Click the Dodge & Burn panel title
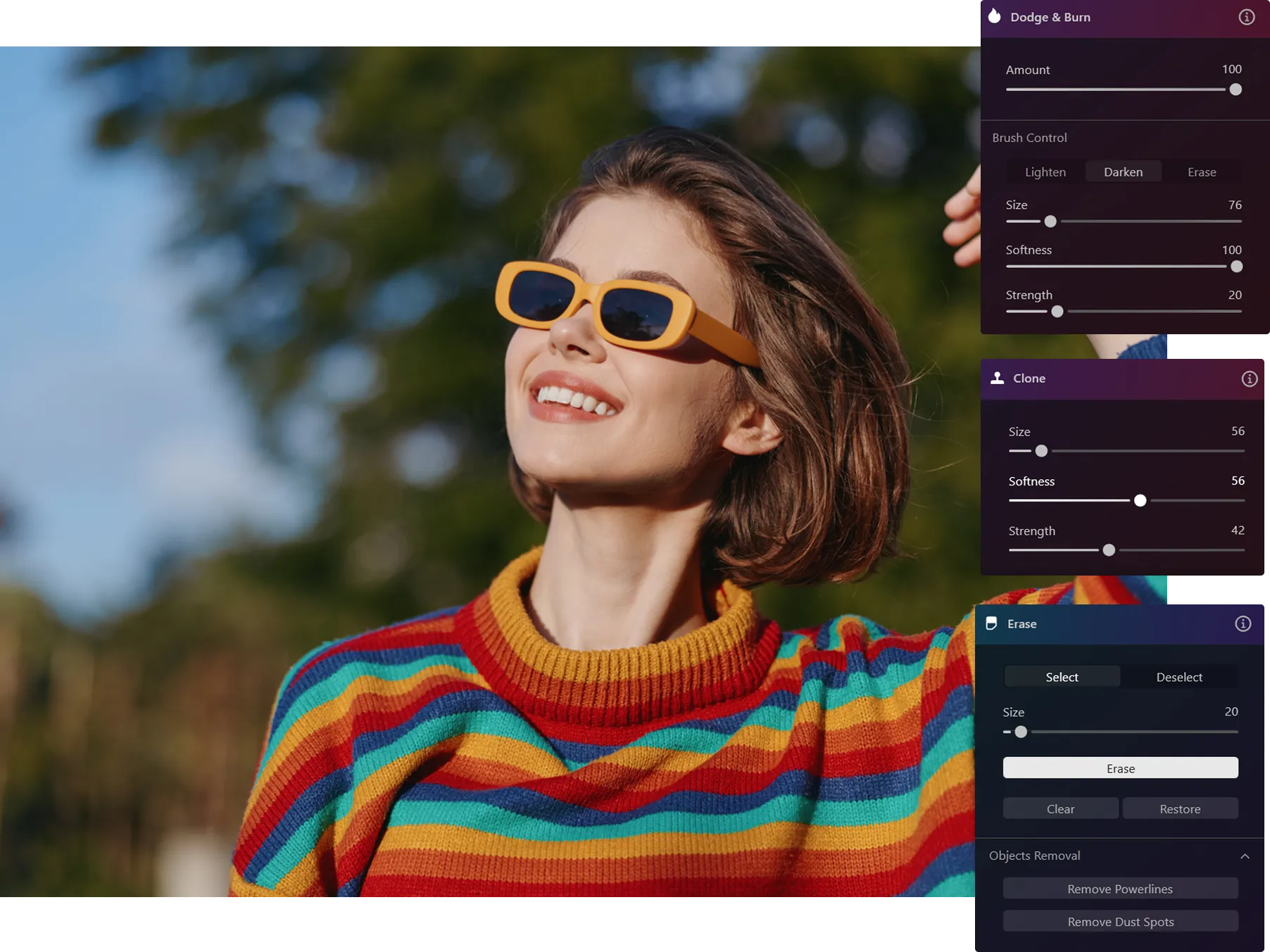Image resolution: width=1270 pixels, height=952 pixels. [x=1050, y=17]
